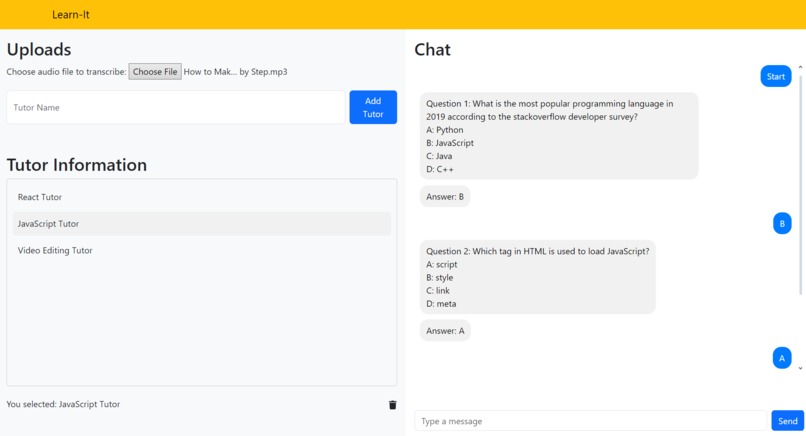Delete selected tutor with trash icon
The height and width of the screenshot is (436, 806).
pyautogui.click(x=393, y=405)
